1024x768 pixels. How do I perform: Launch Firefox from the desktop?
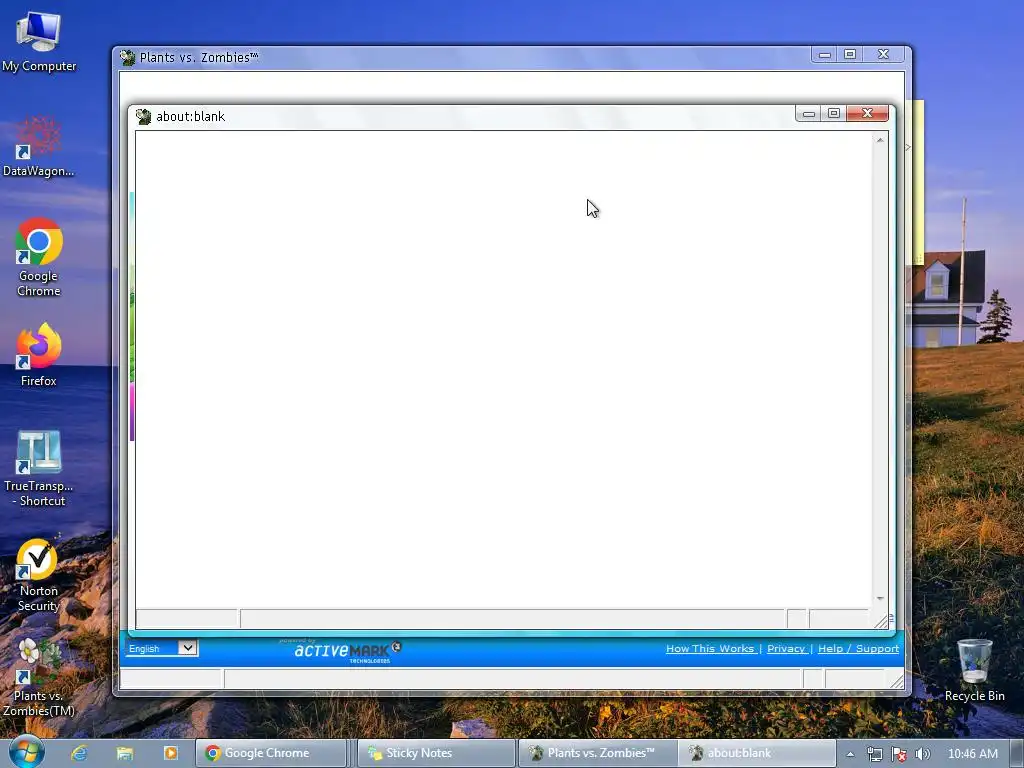[39, 355]
